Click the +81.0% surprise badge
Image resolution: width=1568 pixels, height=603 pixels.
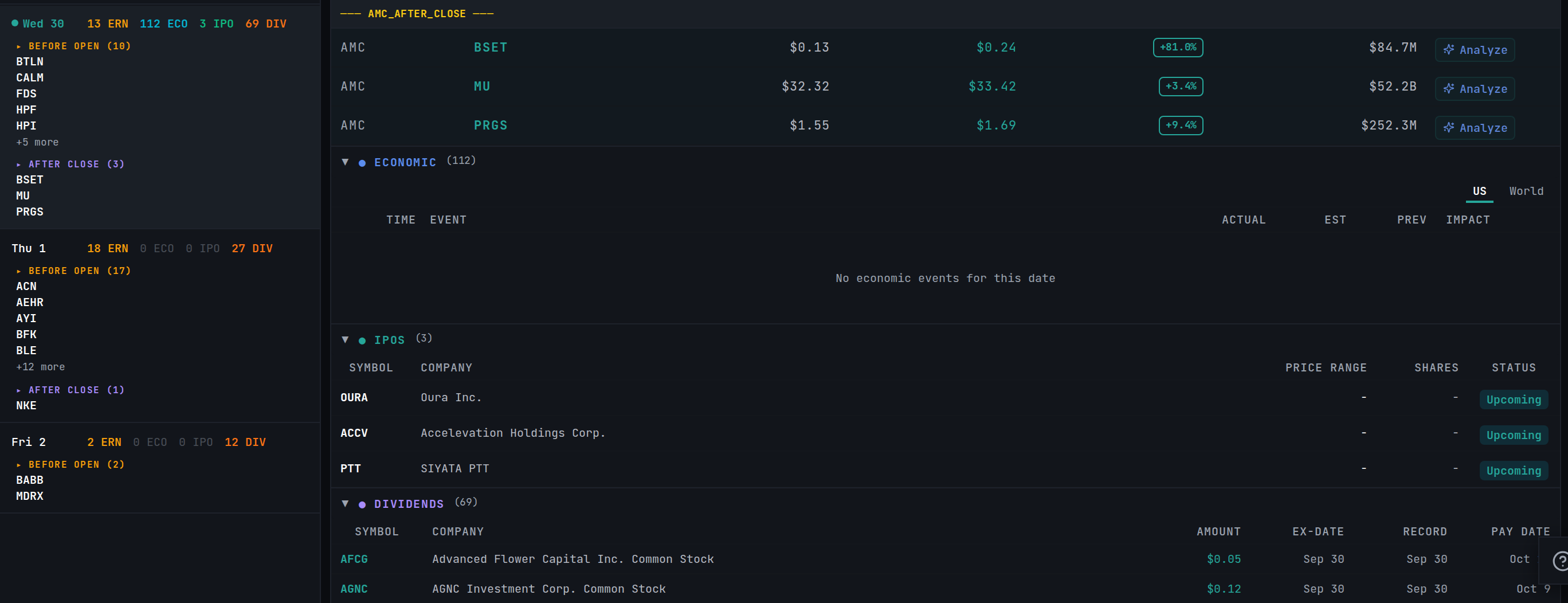tap(1178, 48)
